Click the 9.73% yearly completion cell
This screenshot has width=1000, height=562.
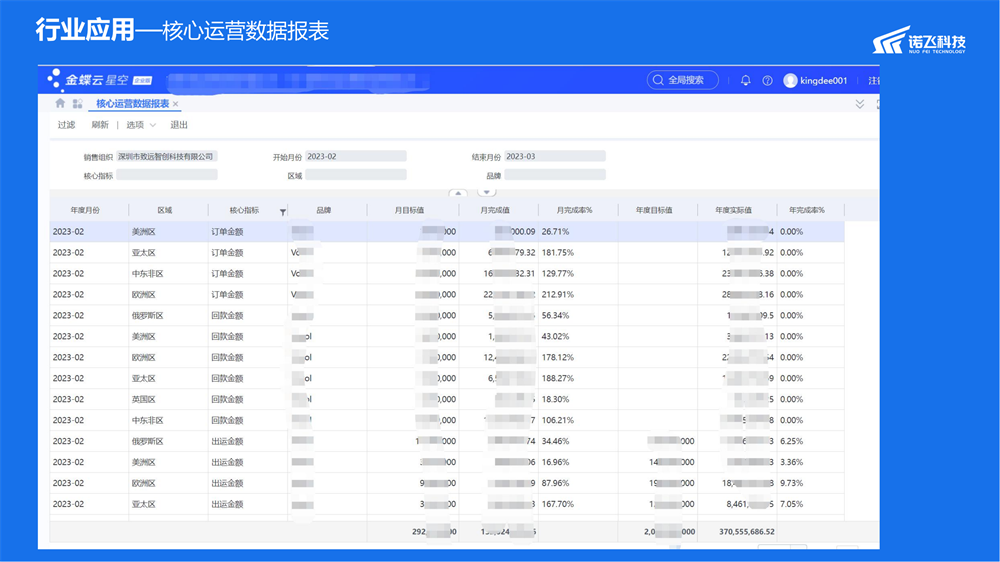coord(810,483)
